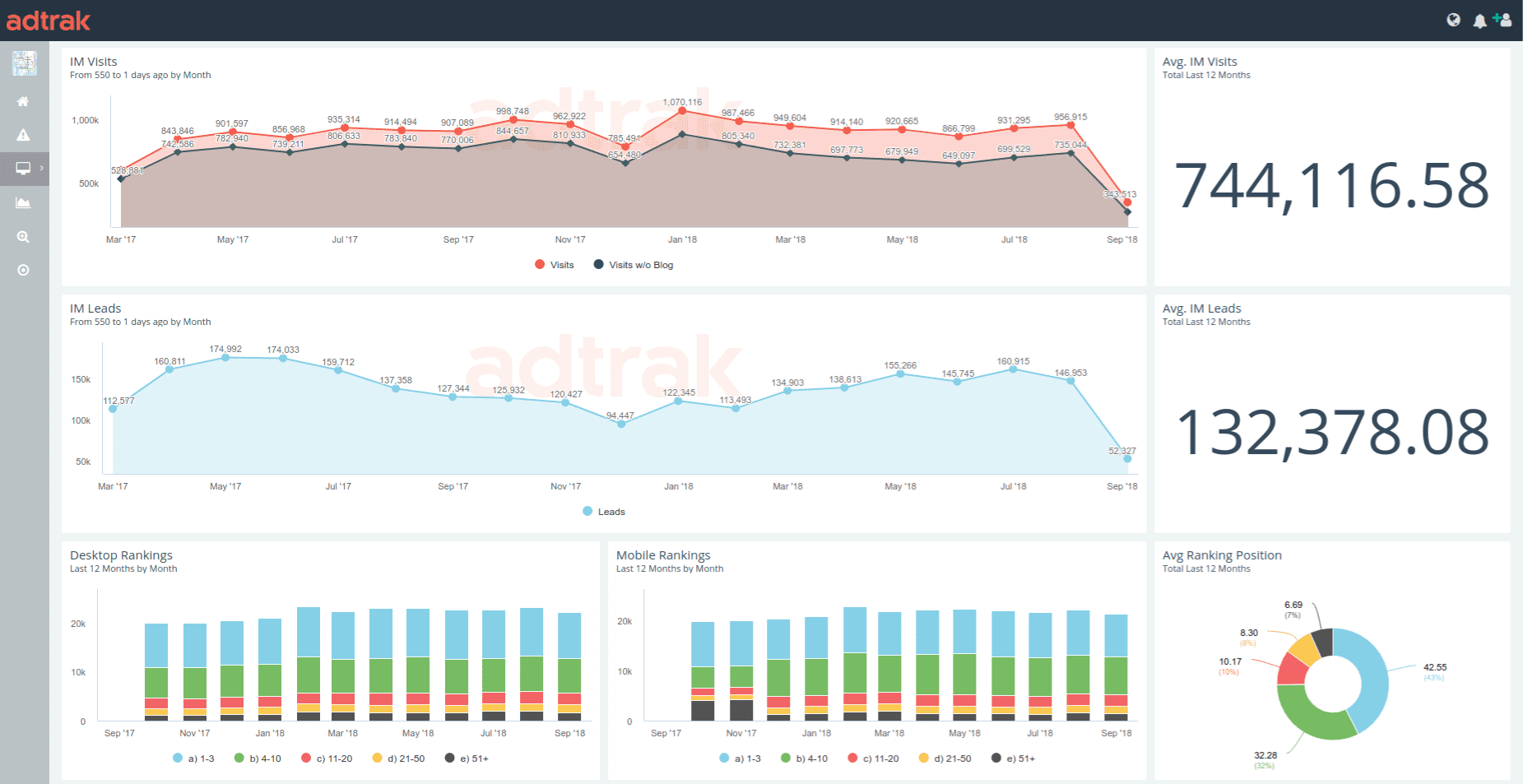Image resolution: width=1523 pixels, height=784 pixels.
Task: Toggle Mobile Rankings b) 4-10 legend
Action: coord(804,758)
